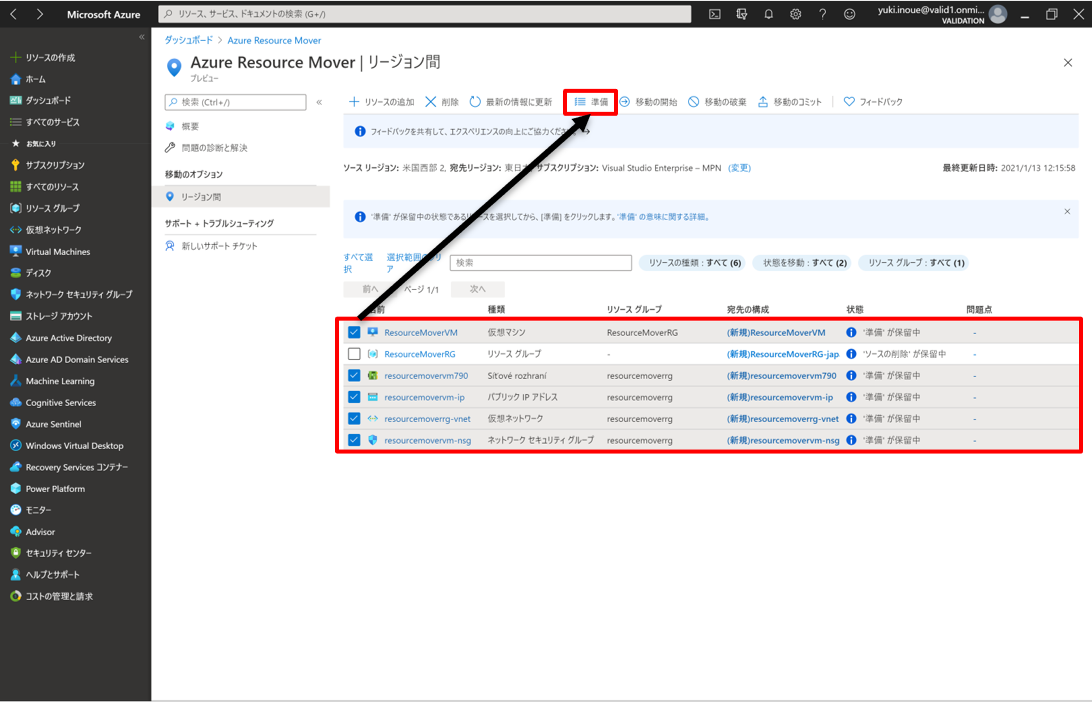Click 移動の破棄 in the toolbar
This screenshot has width=1092, height=702.
[717, 102]
